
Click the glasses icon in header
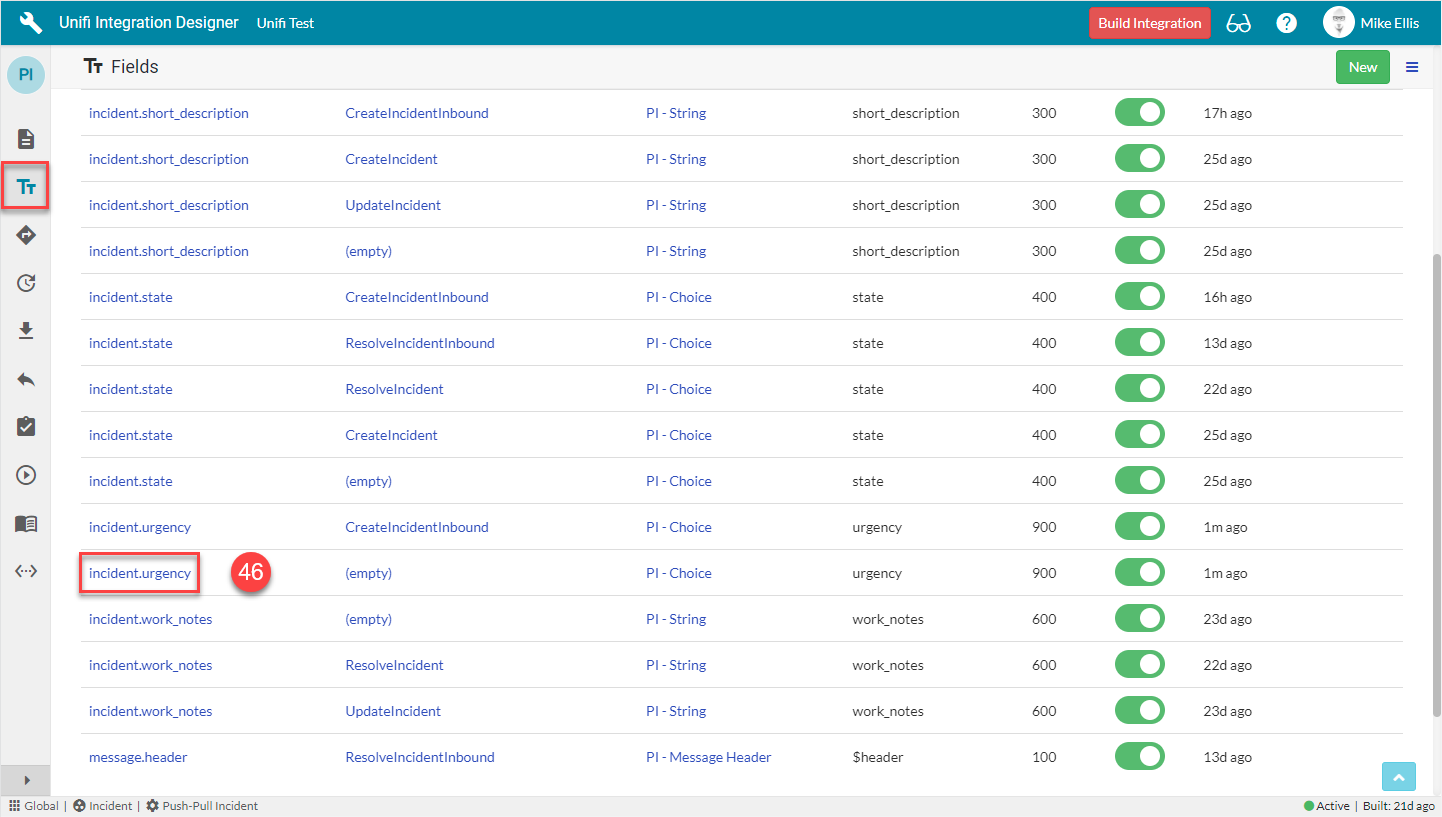(1238, 23)
